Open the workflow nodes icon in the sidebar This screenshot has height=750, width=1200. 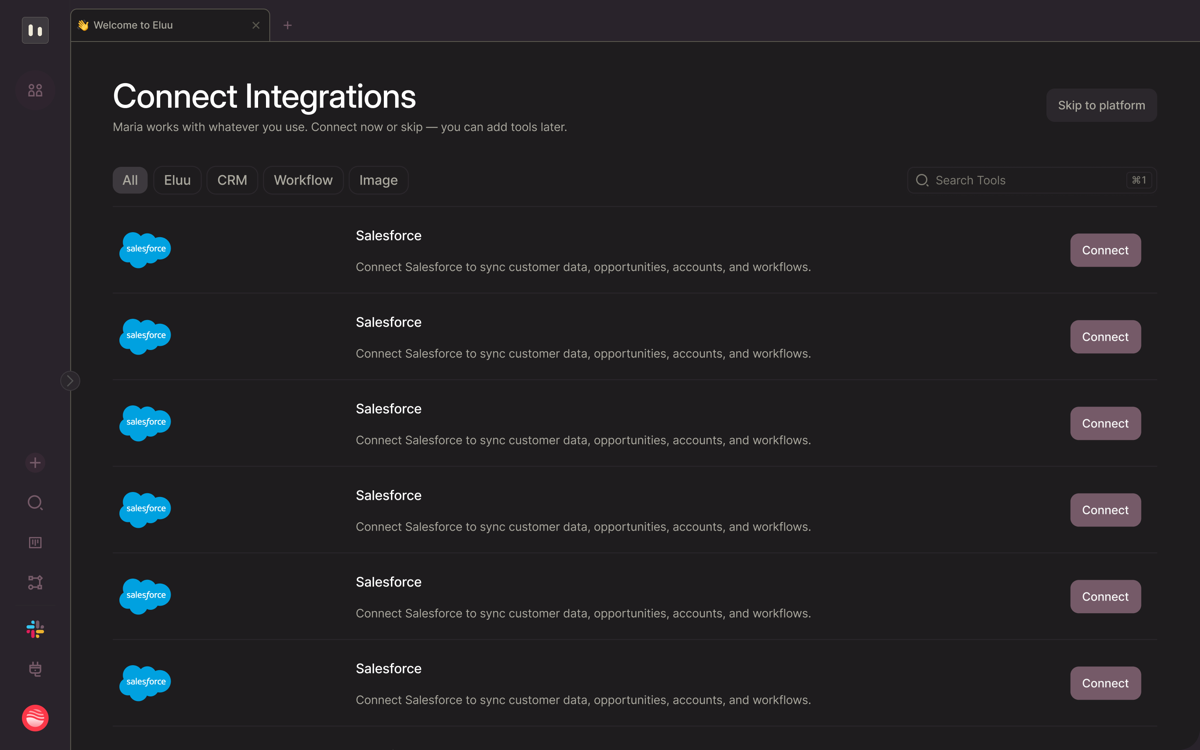click(x=35, y=583)
